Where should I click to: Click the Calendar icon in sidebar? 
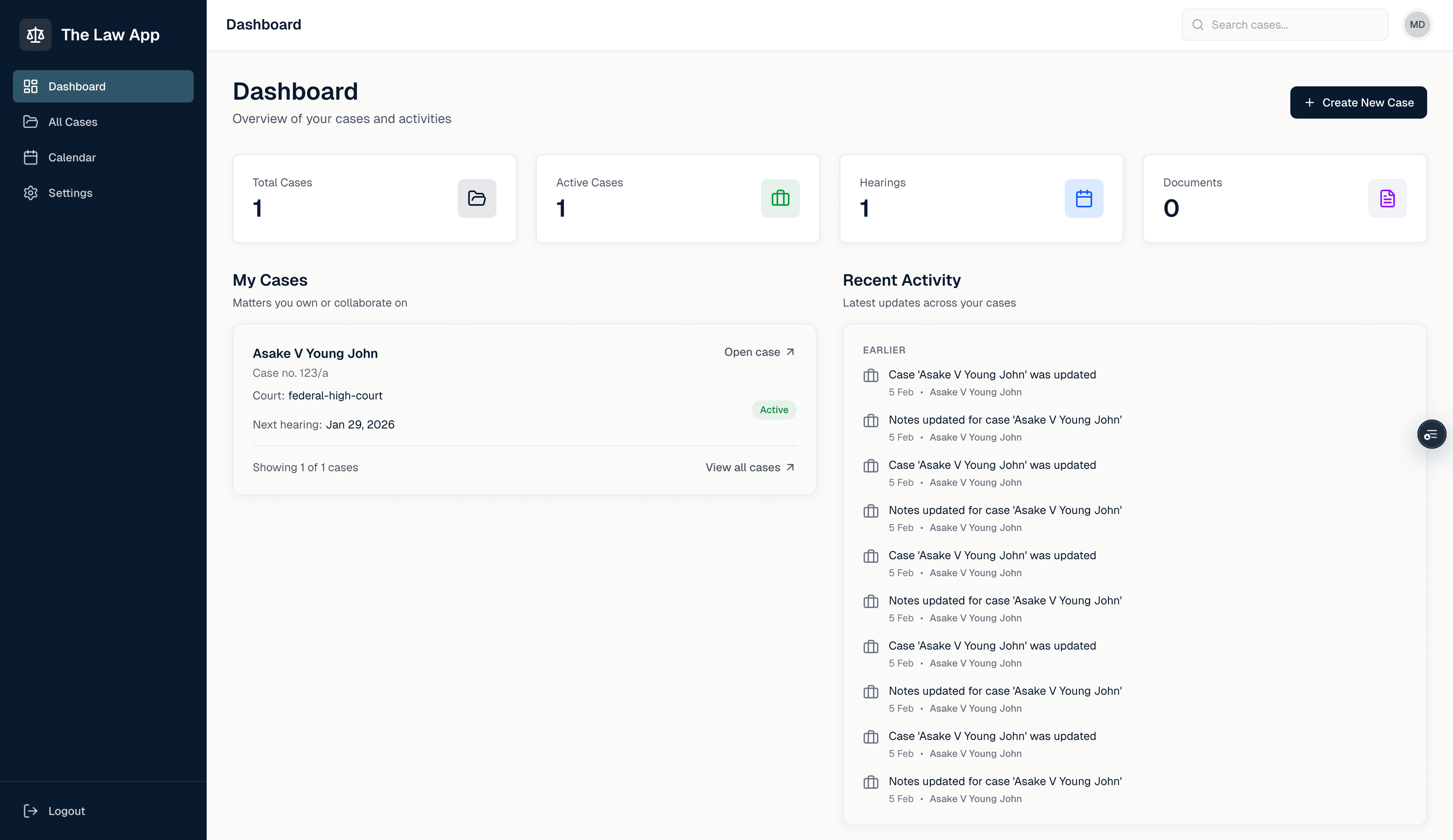tap(31, 157)
